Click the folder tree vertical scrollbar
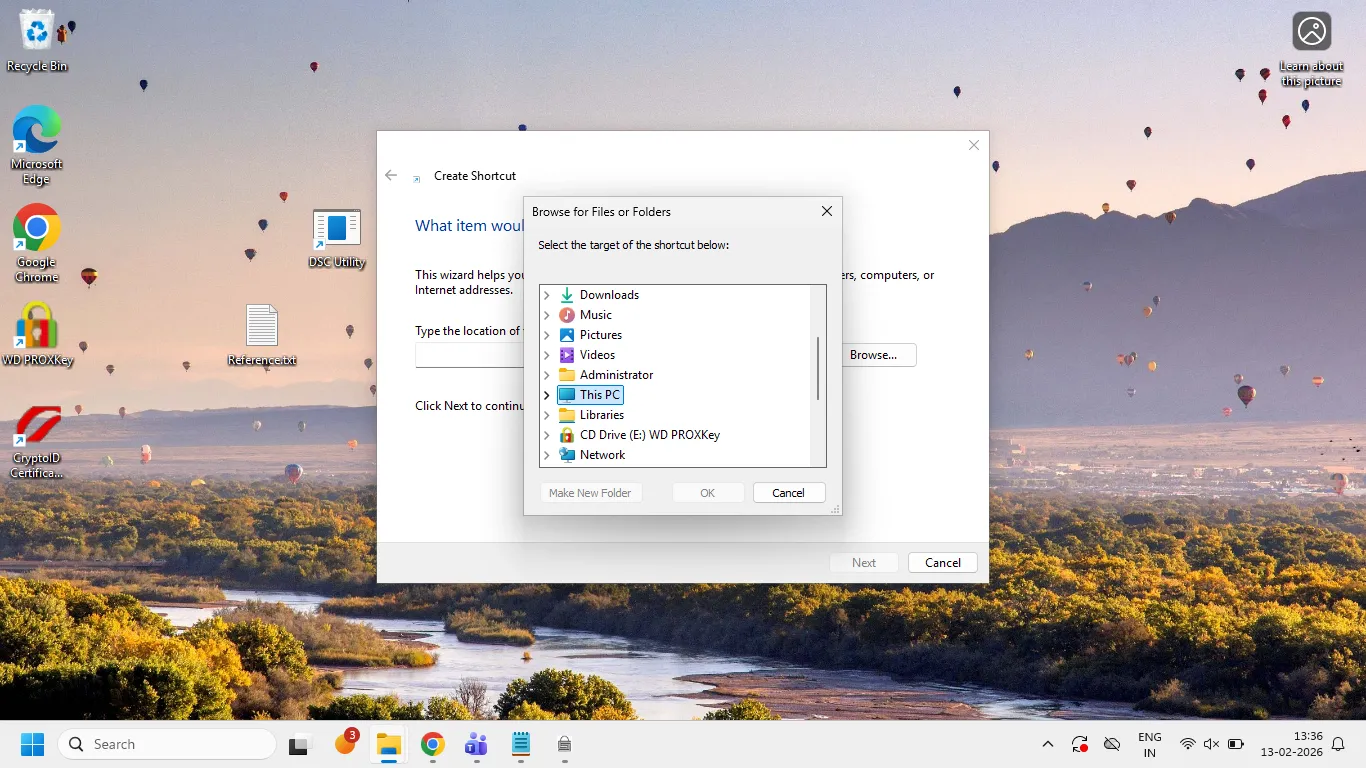The height and width of the screenshot is (768, 1366). 818,368
